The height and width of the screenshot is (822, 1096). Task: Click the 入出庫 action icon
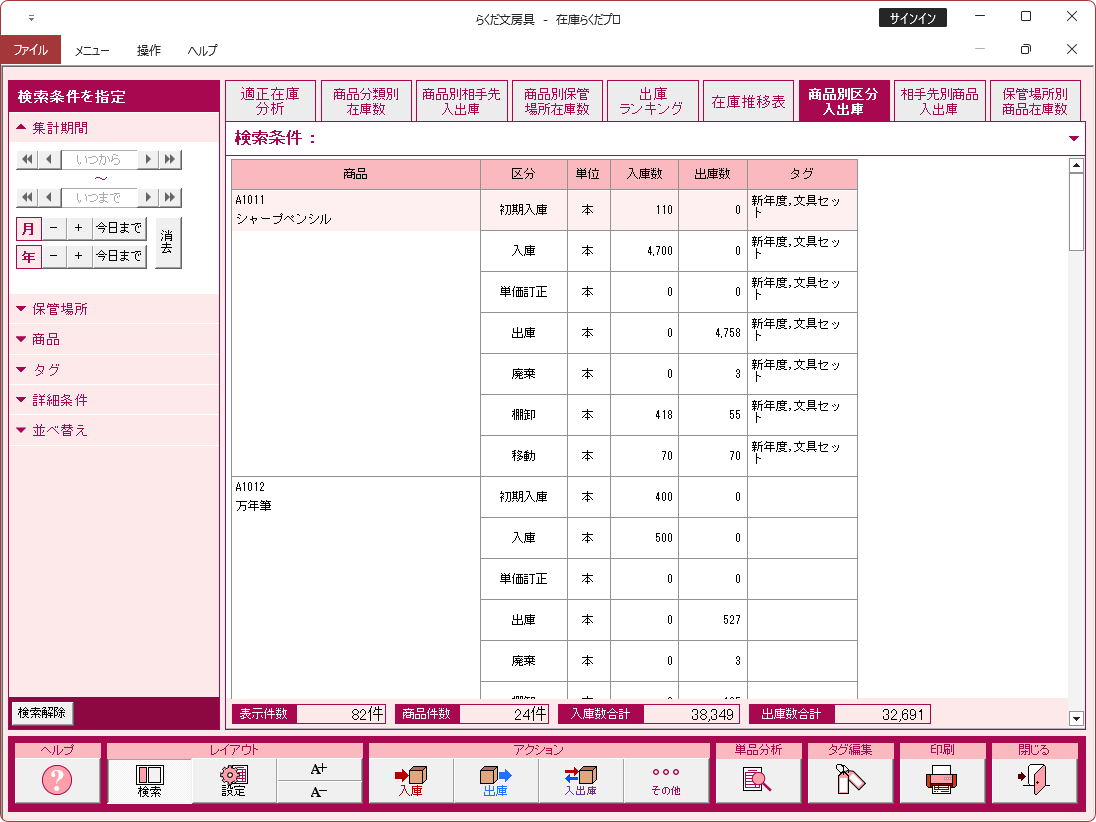pyautogui.click(x=581, y=781)
